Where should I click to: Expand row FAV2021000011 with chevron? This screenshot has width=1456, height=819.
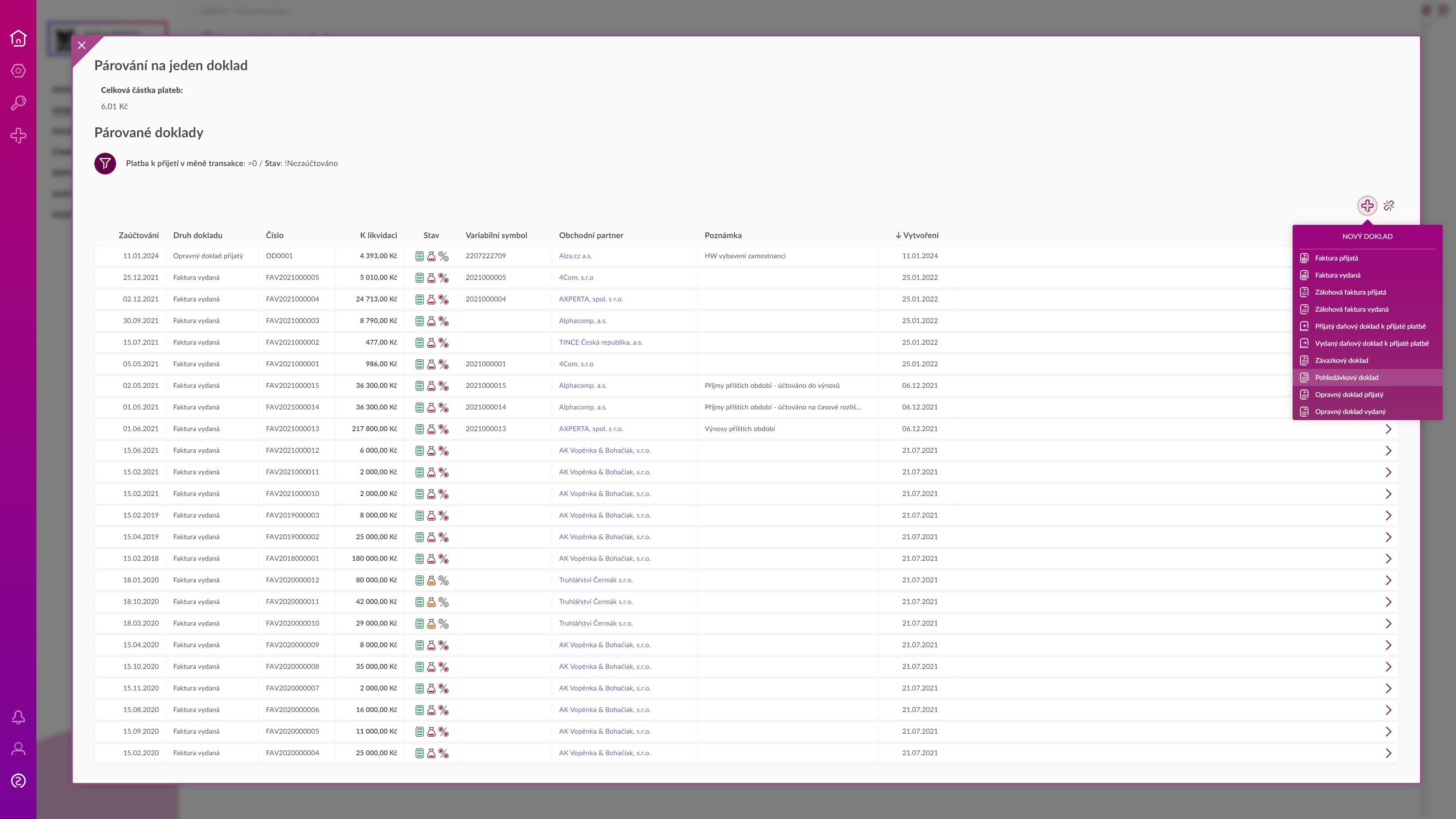coord(1388,472)
